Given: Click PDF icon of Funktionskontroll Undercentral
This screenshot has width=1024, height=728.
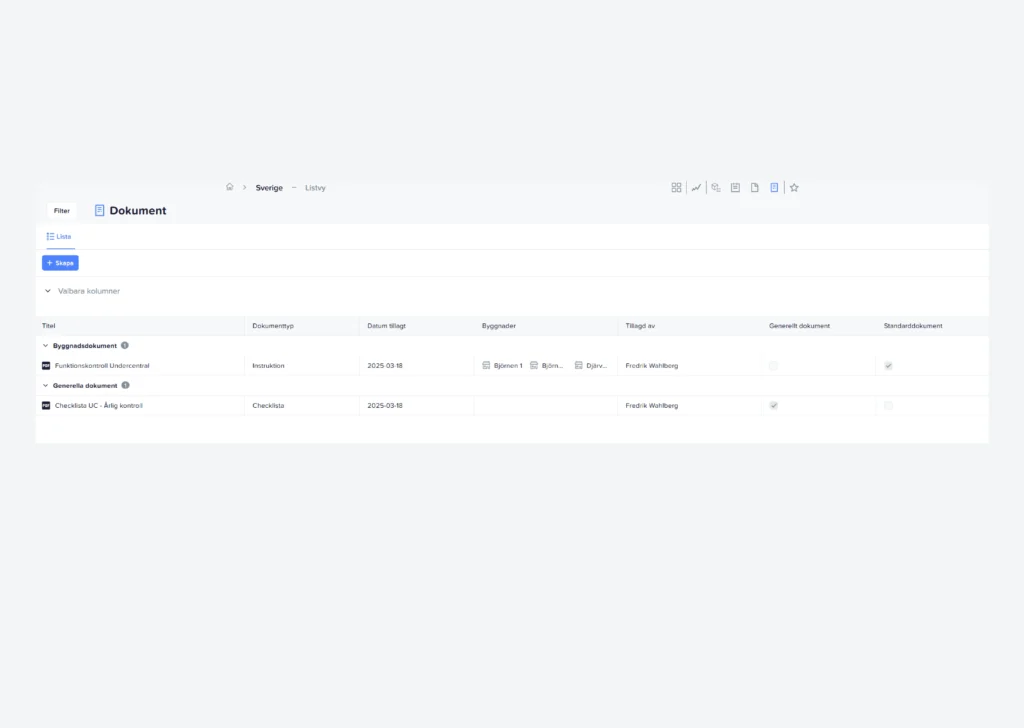Looking at the screenshot, I should click(x=46, y=366).
